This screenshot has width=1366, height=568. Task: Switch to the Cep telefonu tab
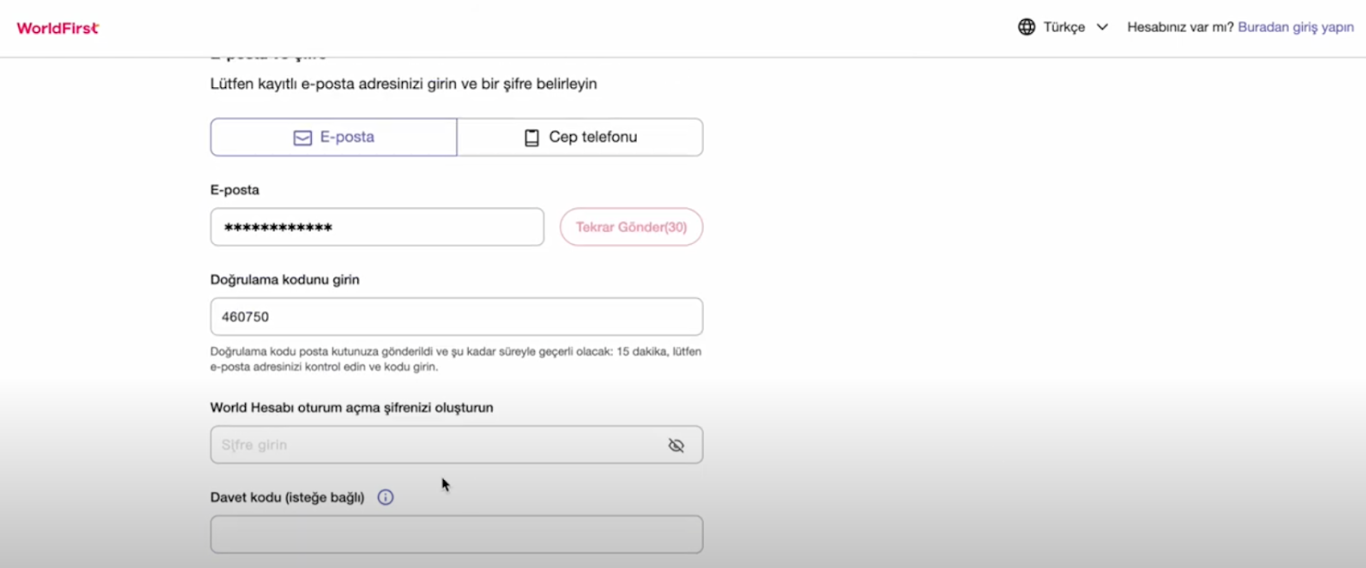pyautogui.click(x=580, y=137)
